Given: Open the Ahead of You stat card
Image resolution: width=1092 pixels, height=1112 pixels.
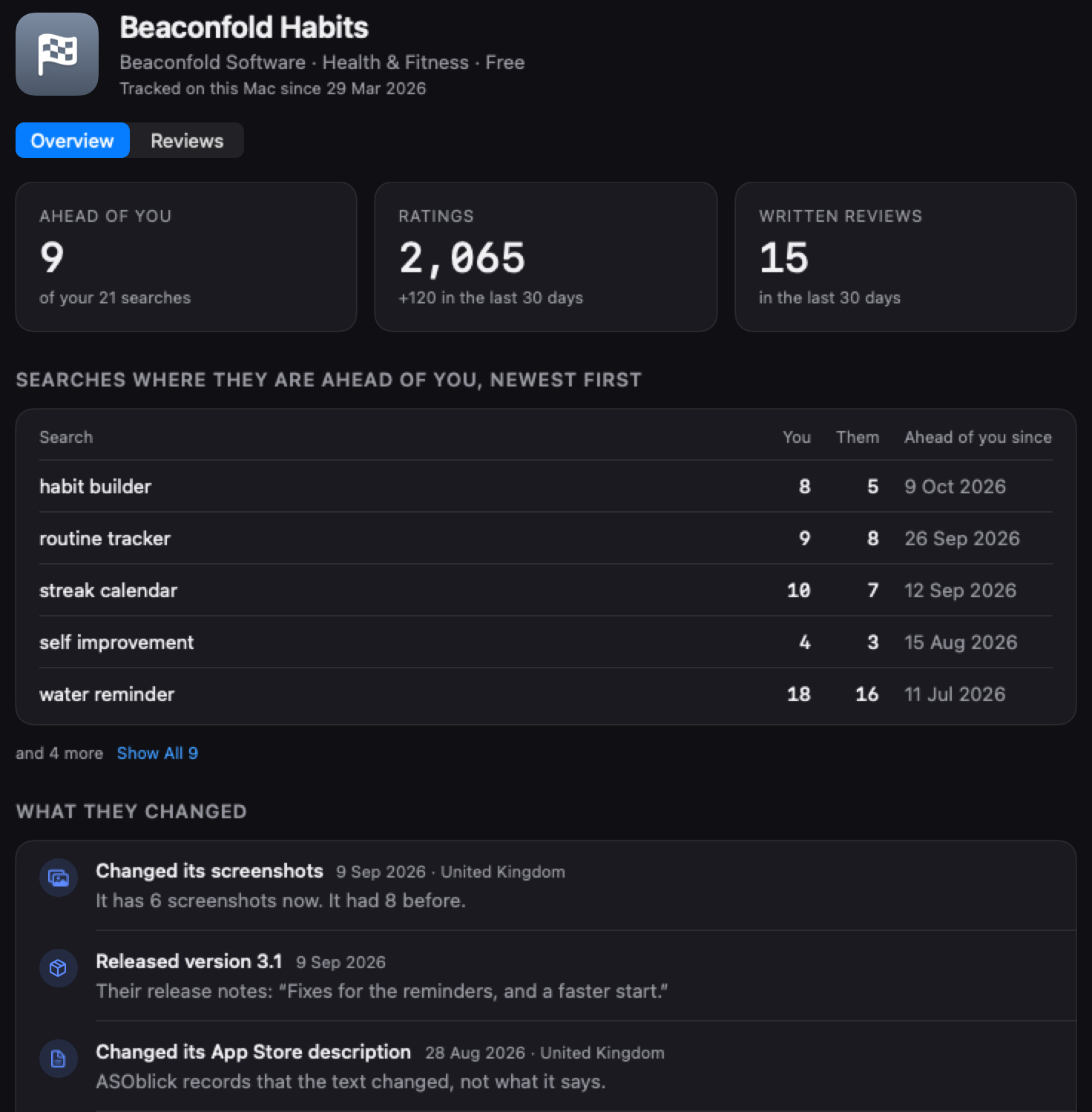Looking at the screenshot, I should click(186, 257).
